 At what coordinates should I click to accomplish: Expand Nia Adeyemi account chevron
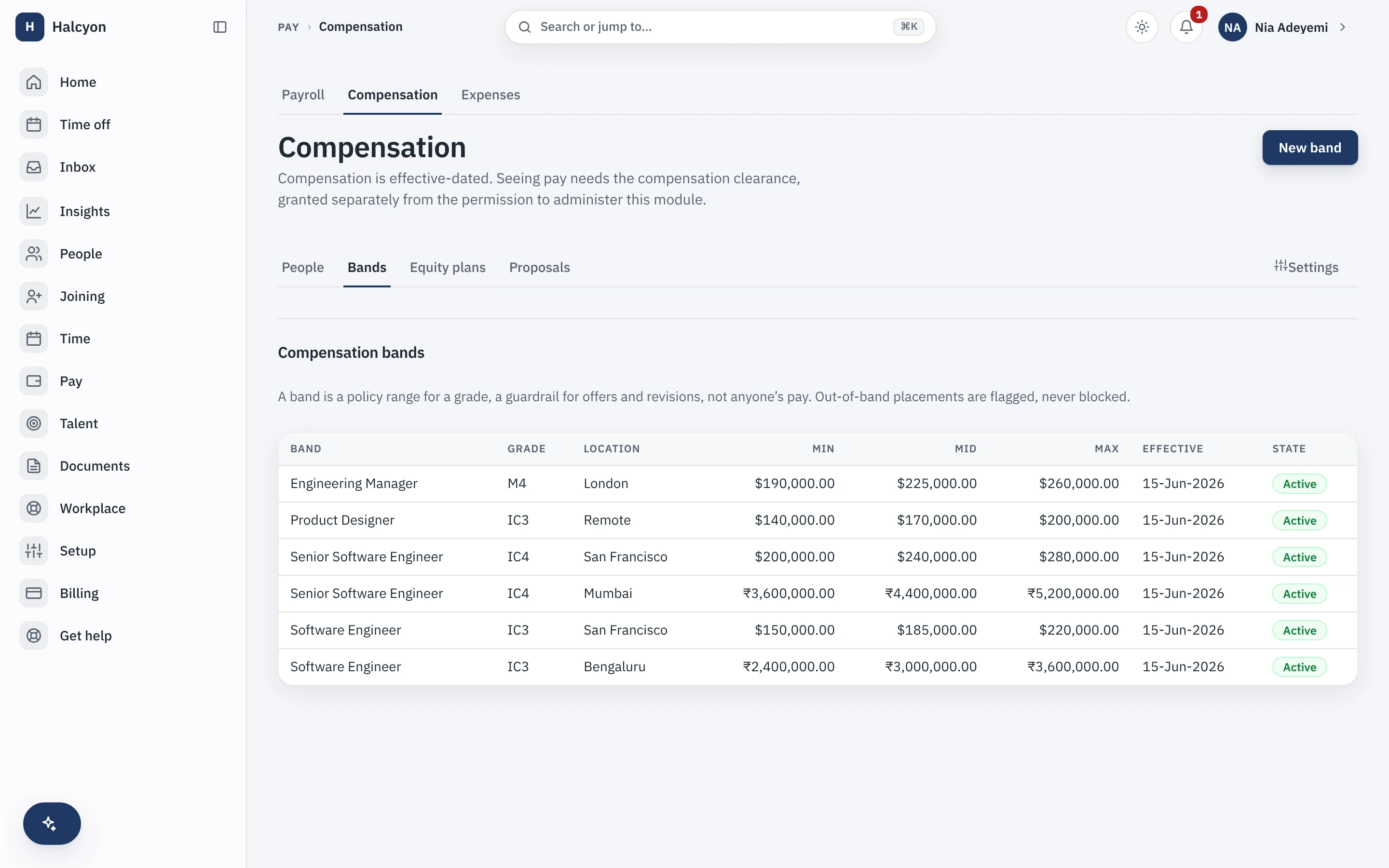point(1343,27)
